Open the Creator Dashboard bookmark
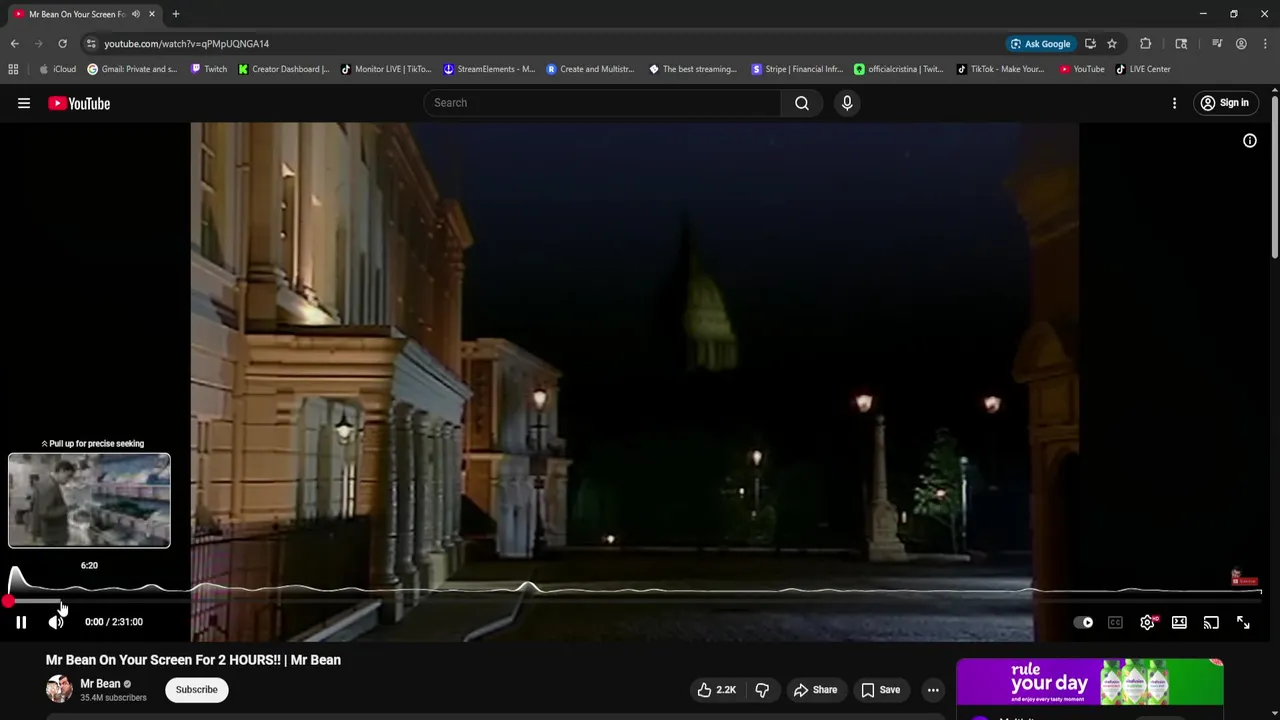This screenshot has width=1280, height=720. 284,69
